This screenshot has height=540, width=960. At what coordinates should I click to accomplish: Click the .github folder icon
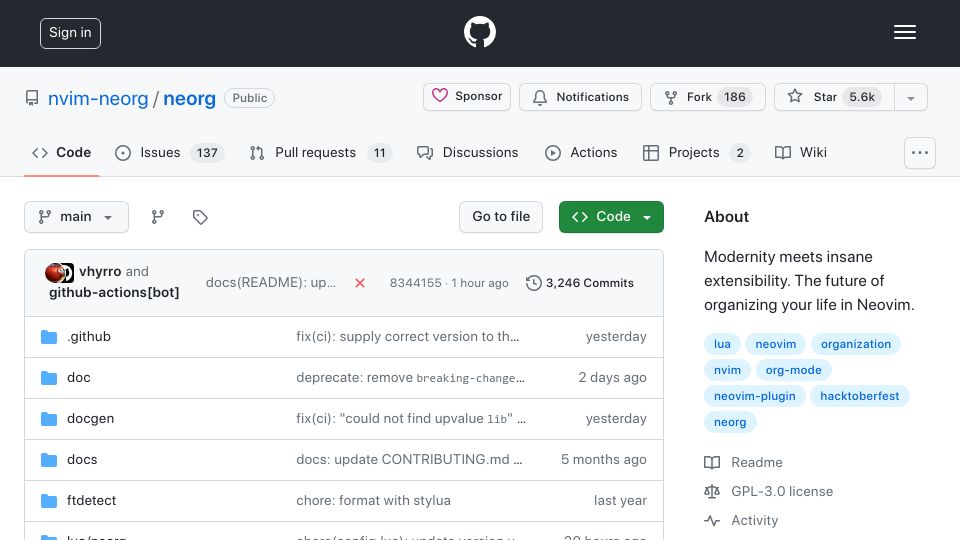tap(49, 337)
